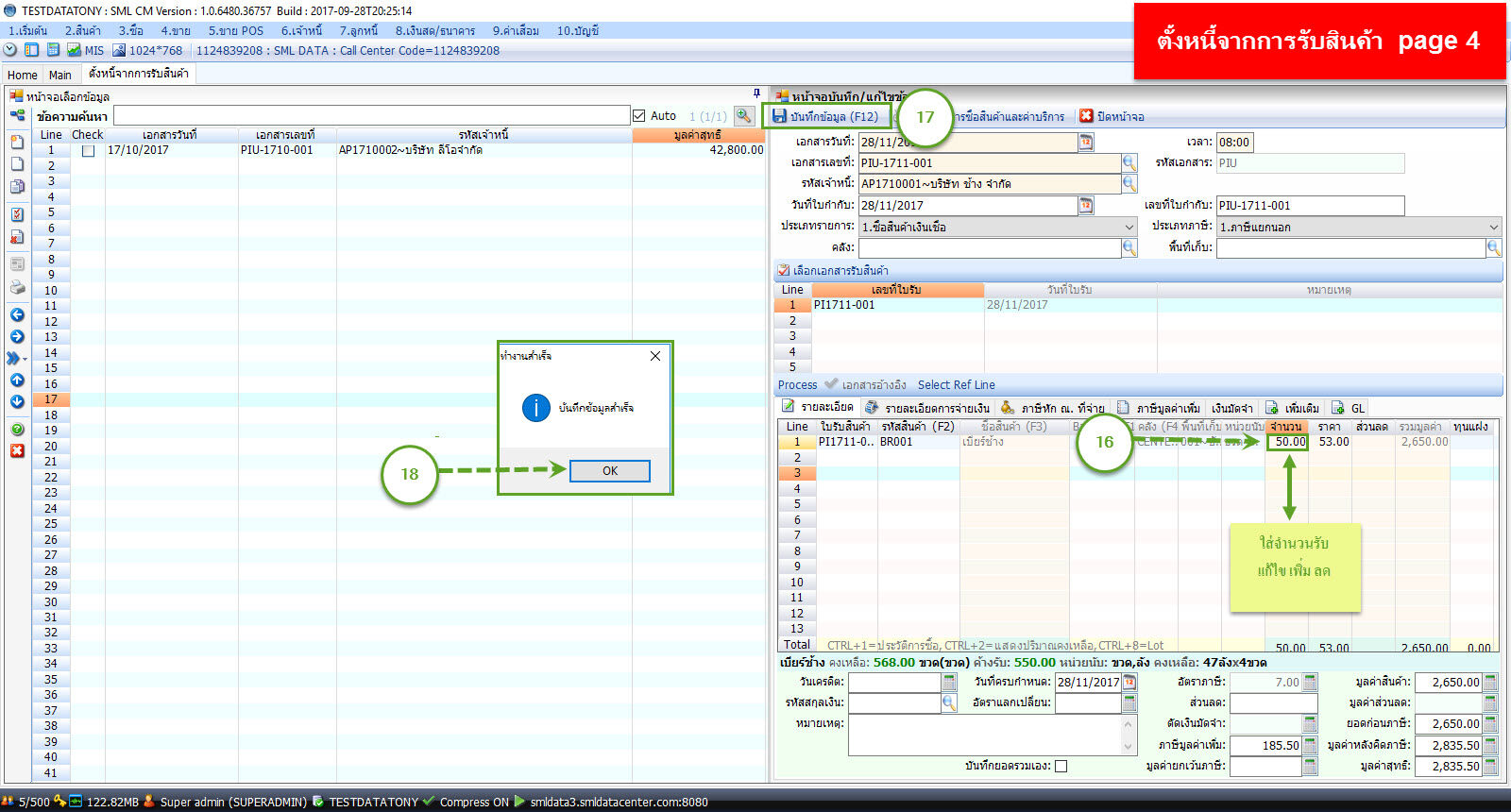Open menu 10.บัญชี
1511x812 pixels.
point(578,30)
